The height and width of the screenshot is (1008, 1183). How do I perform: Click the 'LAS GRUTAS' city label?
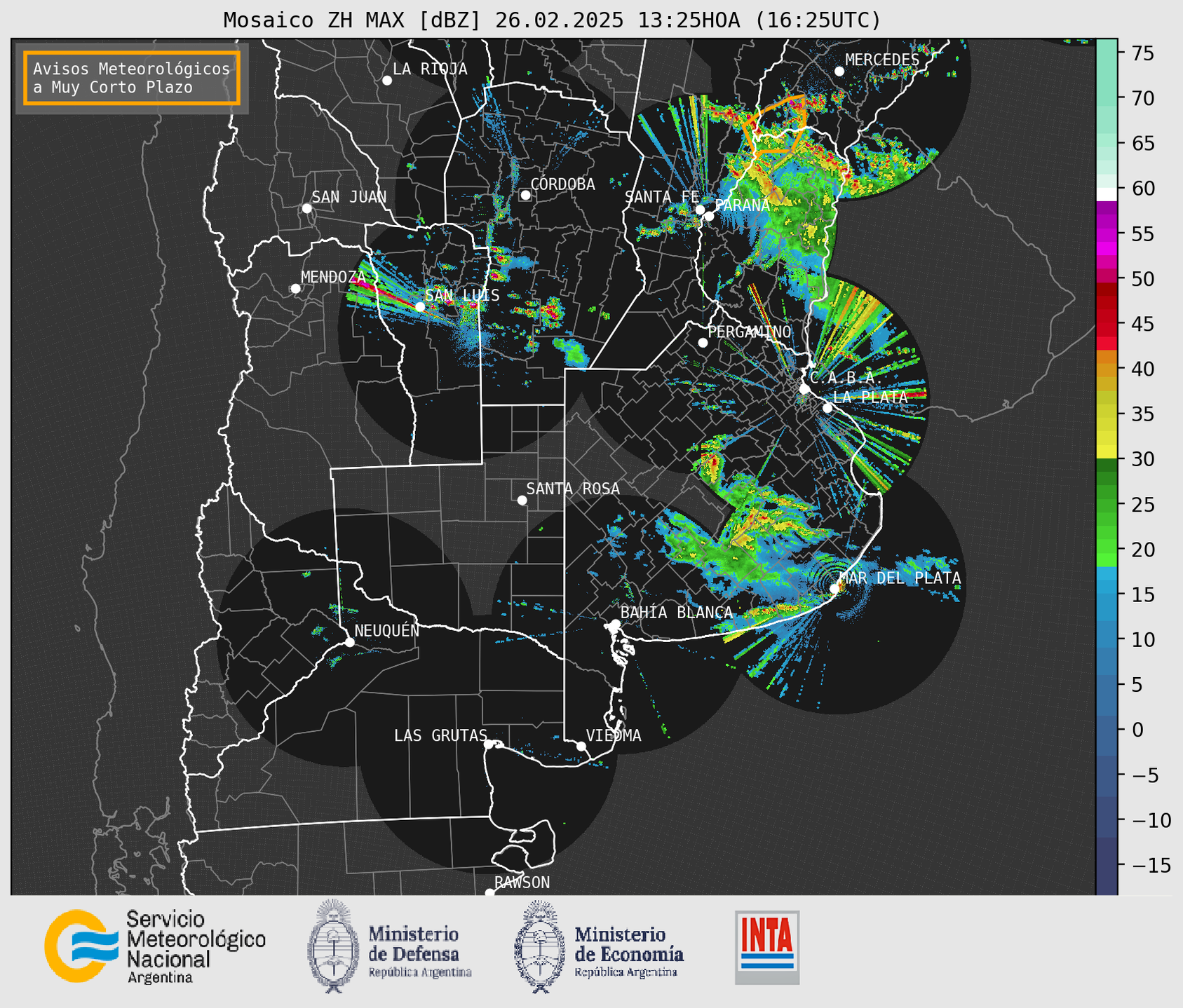click(x=440, y=735)
